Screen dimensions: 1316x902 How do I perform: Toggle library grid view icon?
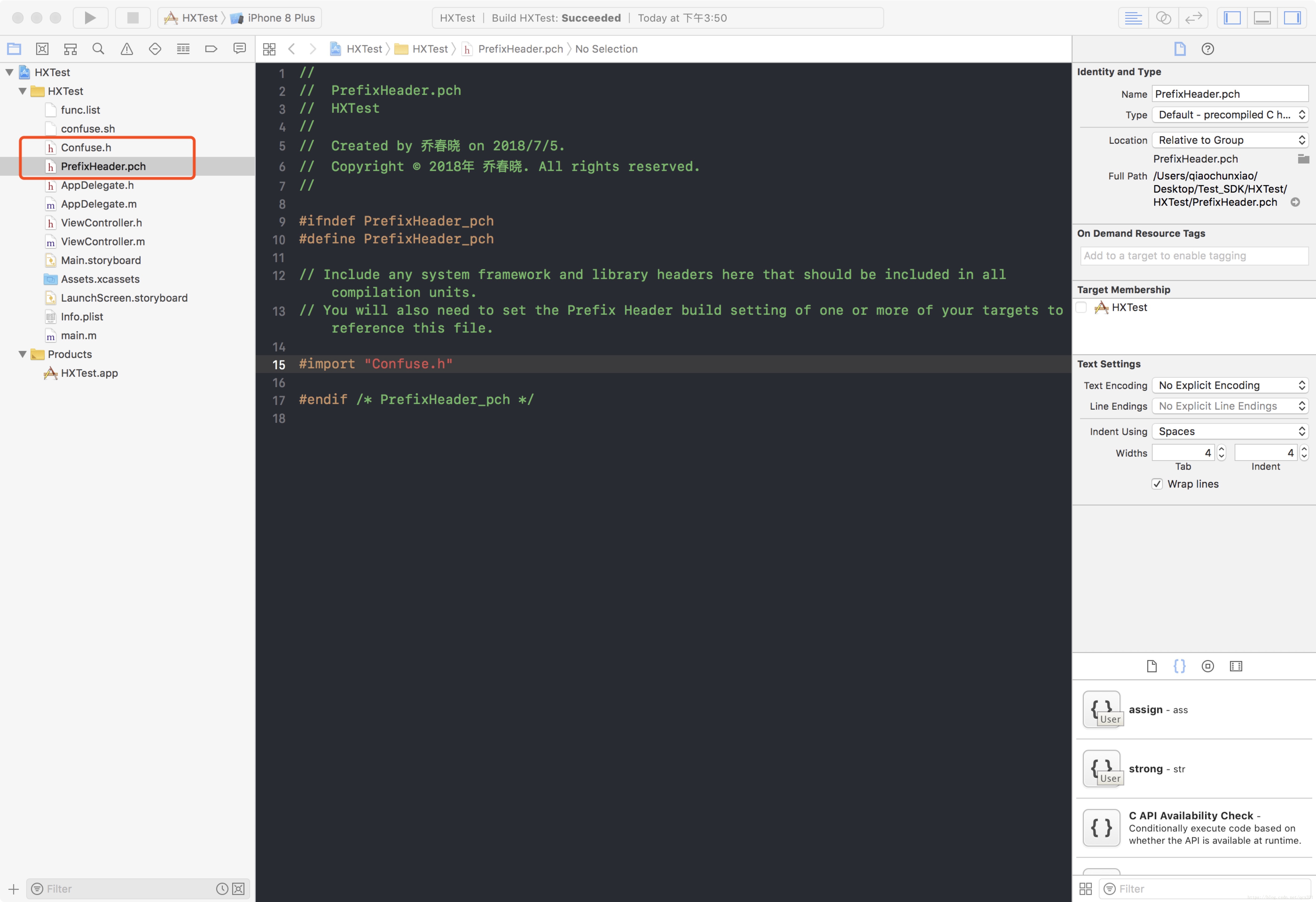[x=1085, y=889]
